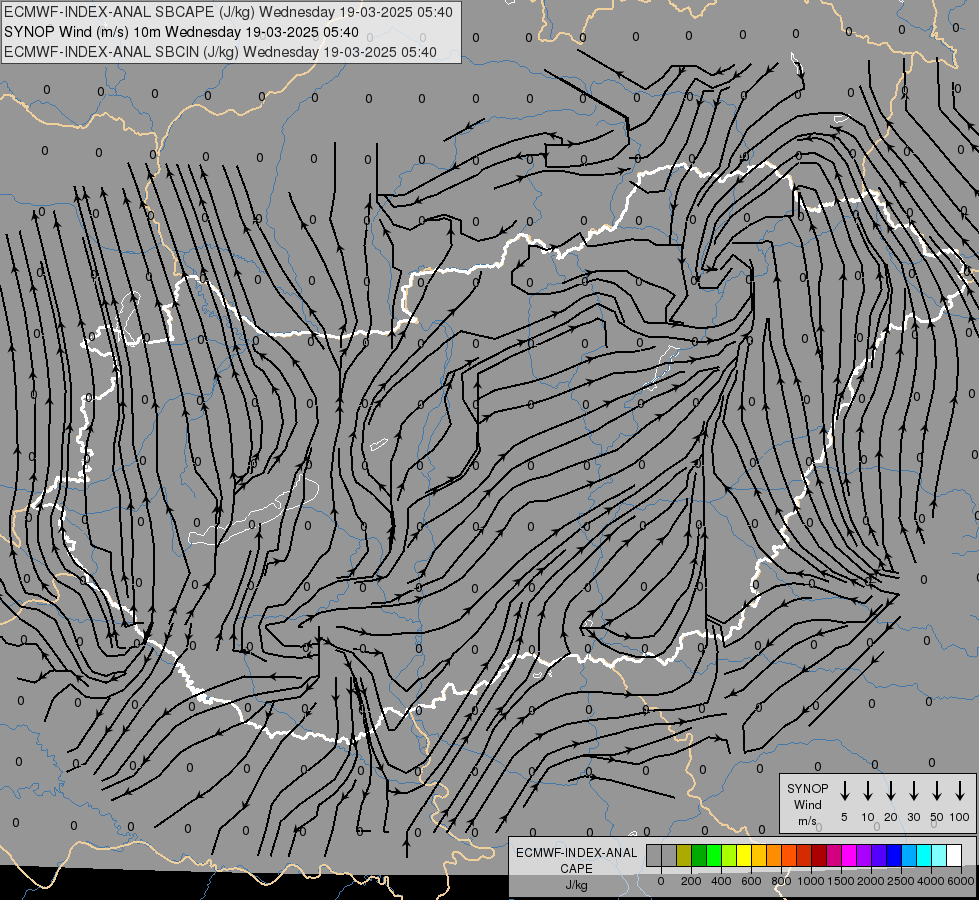Viewport: 979px width, 900px height.
Task: Click the 20 speed value in wind legend
Action: [891, 817]
